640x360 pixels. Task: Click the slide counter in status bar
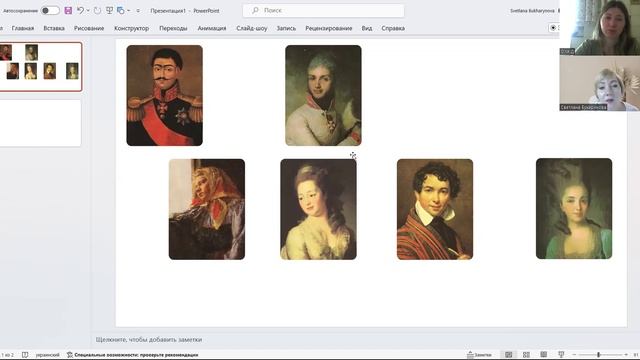coord(7,355)
